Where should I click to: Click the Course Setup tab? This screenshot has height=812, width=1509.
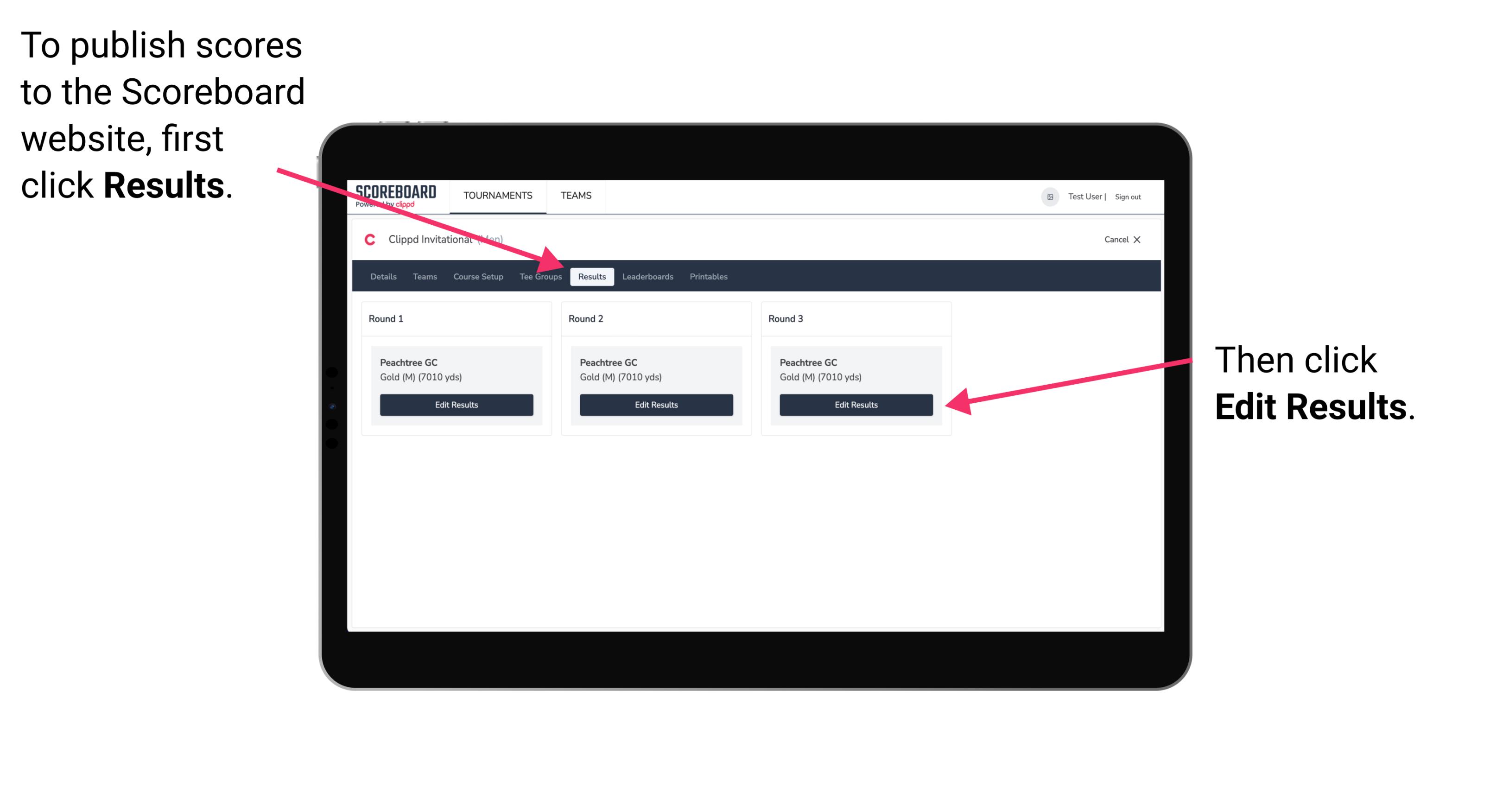pyautogui.click(x=478, y=276)
